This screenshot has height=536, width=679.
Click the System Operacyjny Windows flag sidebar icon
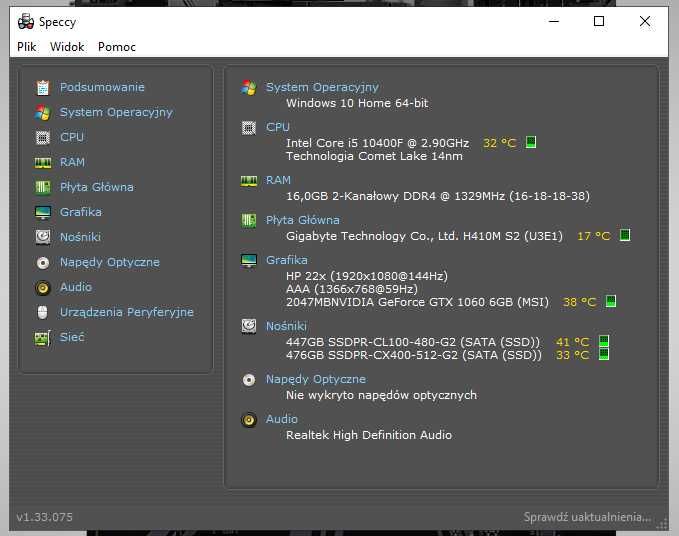pyautogui.click(x=42, y=113)
